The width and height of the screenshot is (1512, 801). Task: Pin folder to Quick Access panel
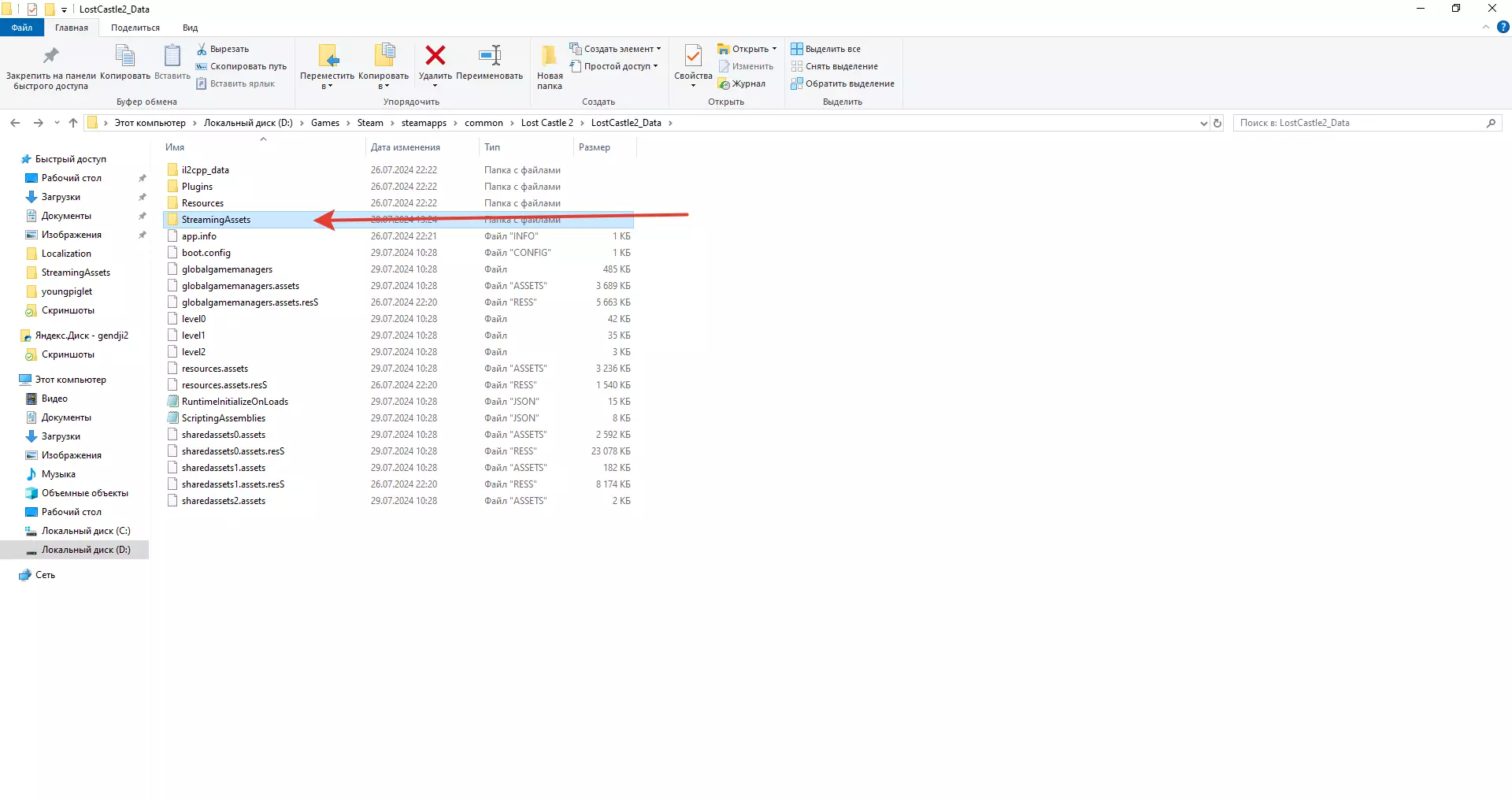click(x=50, y=68)
